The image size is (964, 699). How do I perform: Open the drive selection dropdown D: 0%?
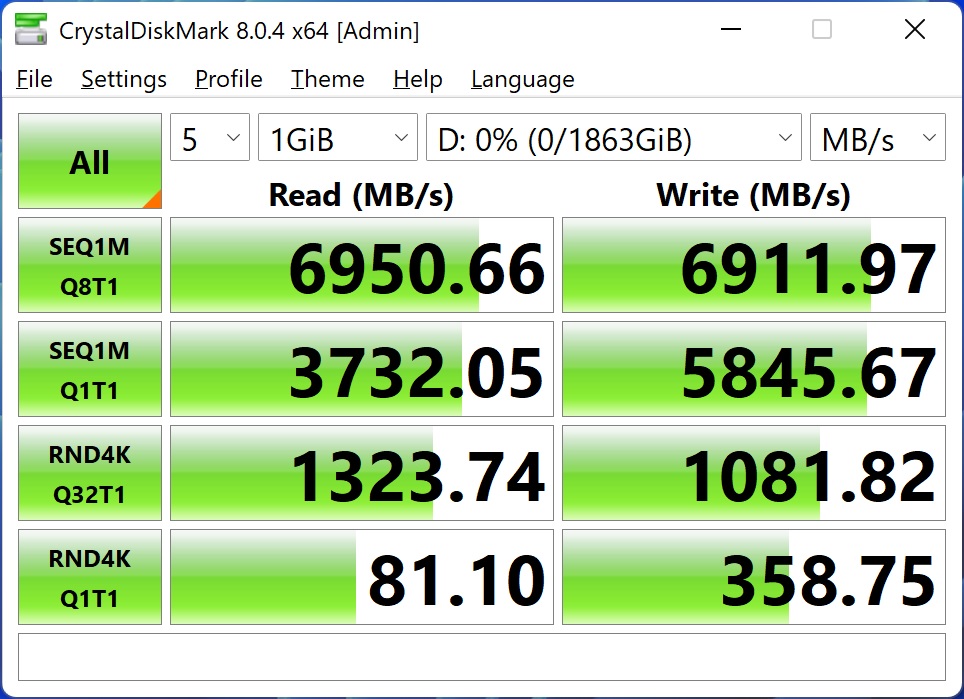614,137
